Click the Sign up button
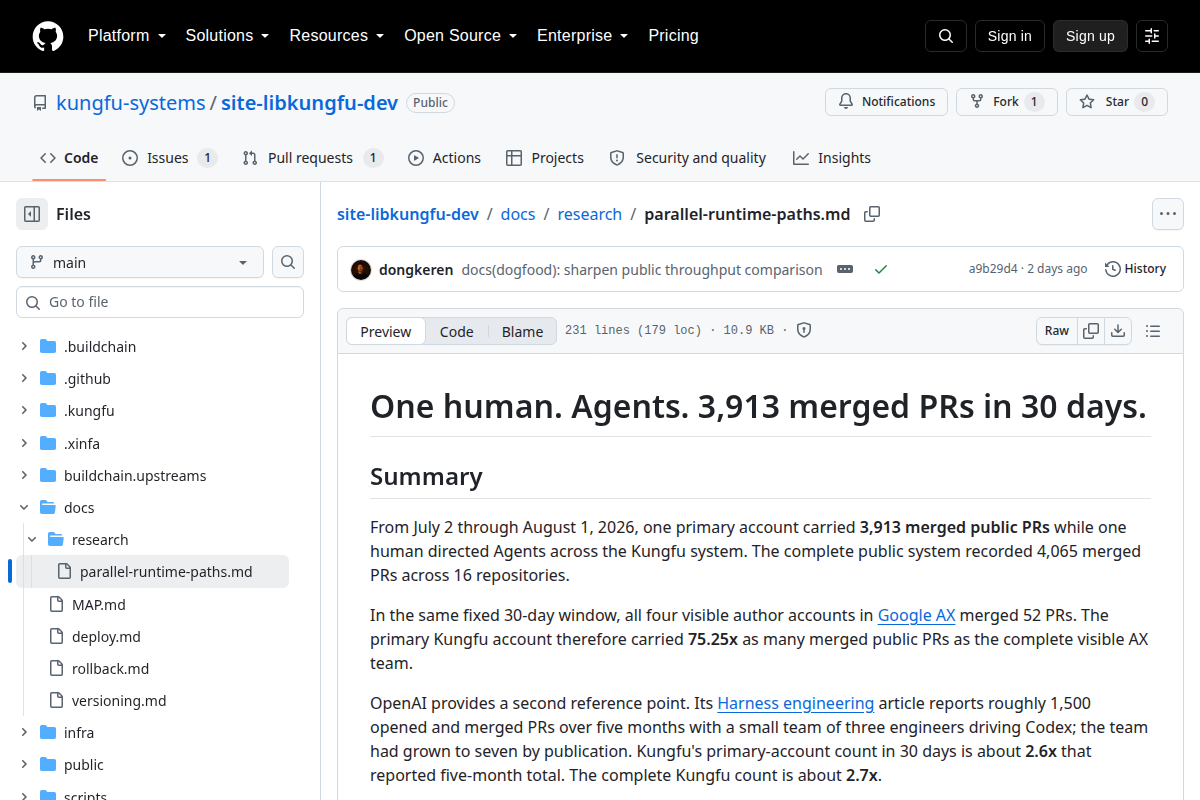 pos(1090,36)
